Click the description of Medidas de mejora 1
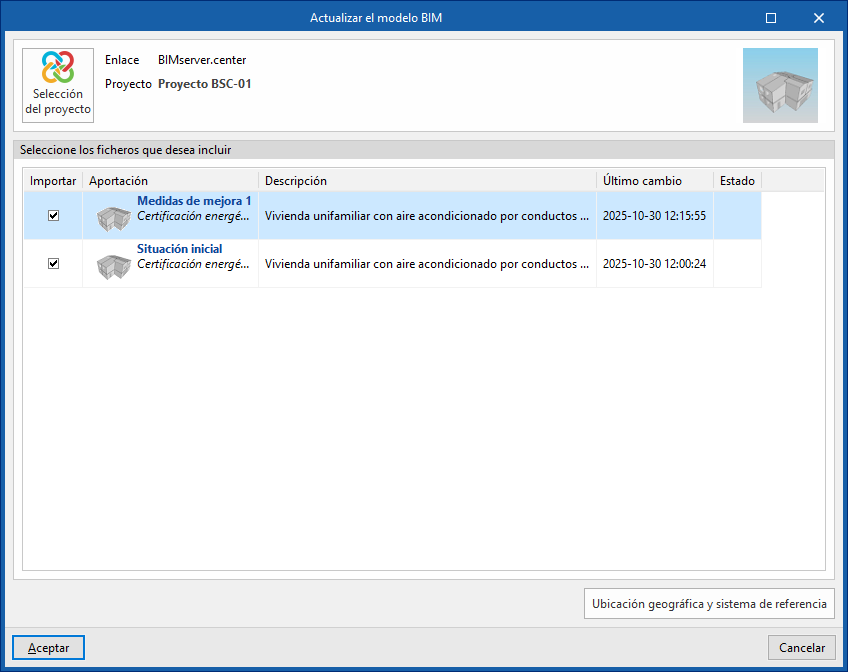The width and height of the screenshot is (848, 672). click(x=427, y=216)
